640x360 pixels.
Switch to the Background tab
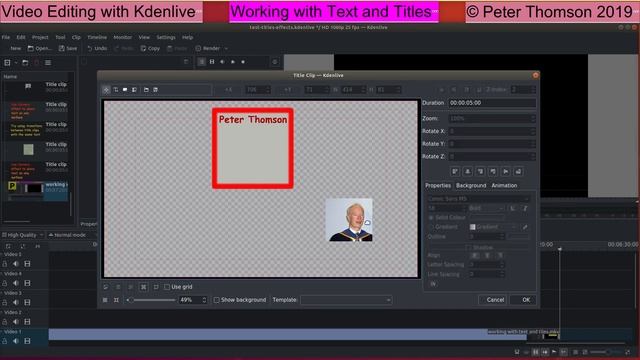pyautogui.click(x=471, y=185)
